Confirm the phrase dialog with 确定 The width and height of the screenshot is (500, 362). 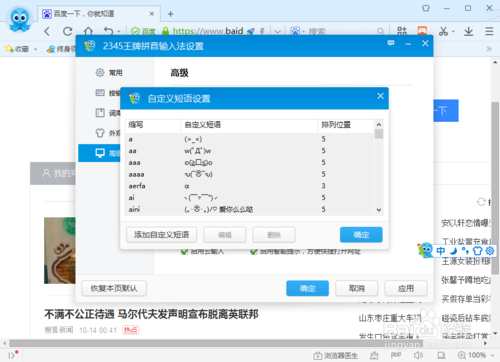(x=361, y=235)
